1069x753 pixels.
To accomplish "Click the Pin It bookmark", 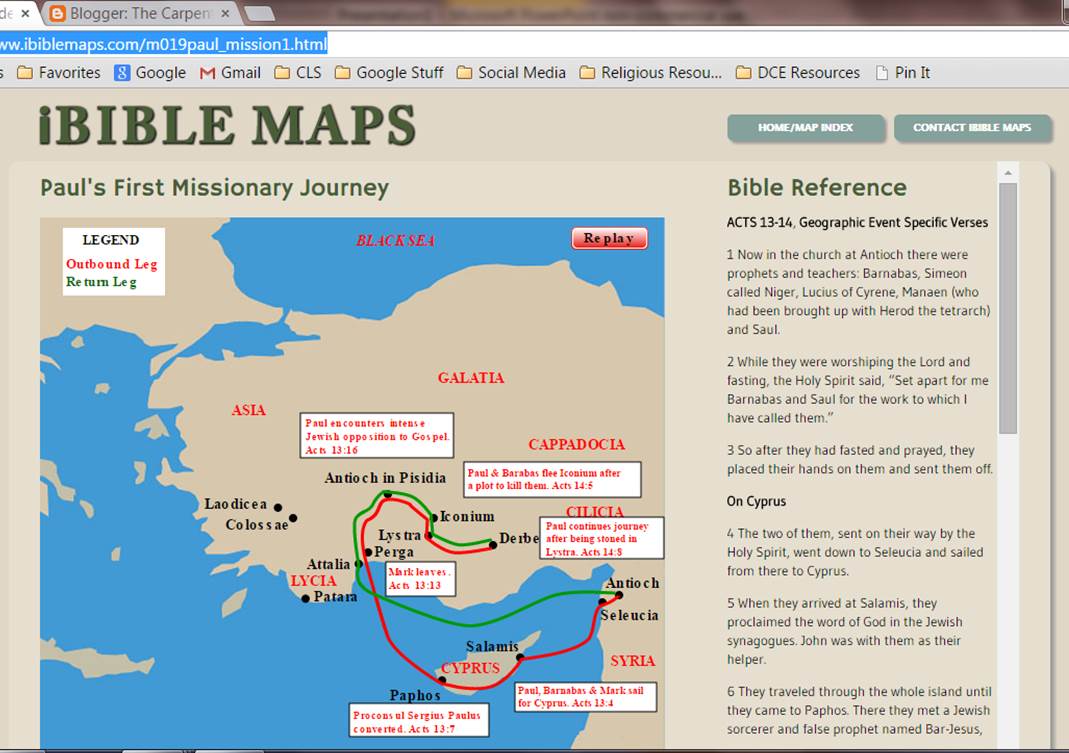I will pyautogui.click(x=902, y=72).
